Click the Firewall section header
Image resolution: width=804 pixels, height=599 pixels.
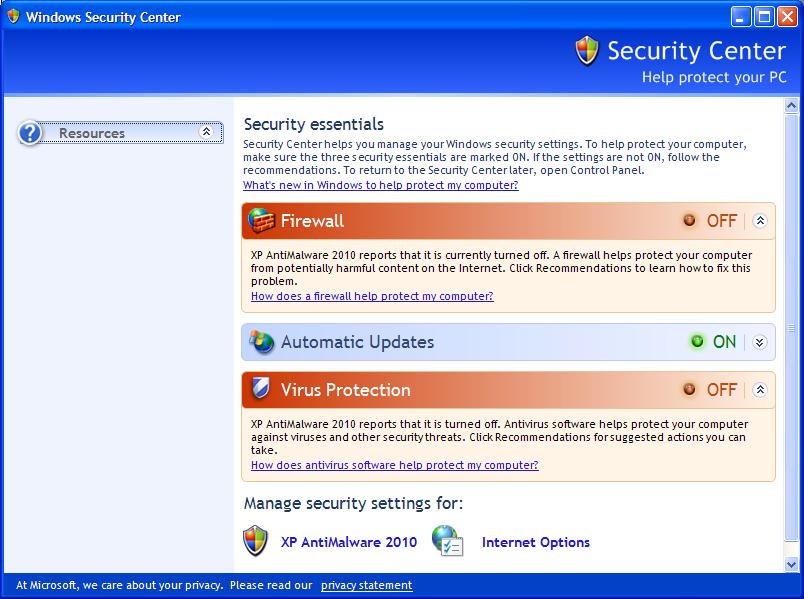point(508,221)
